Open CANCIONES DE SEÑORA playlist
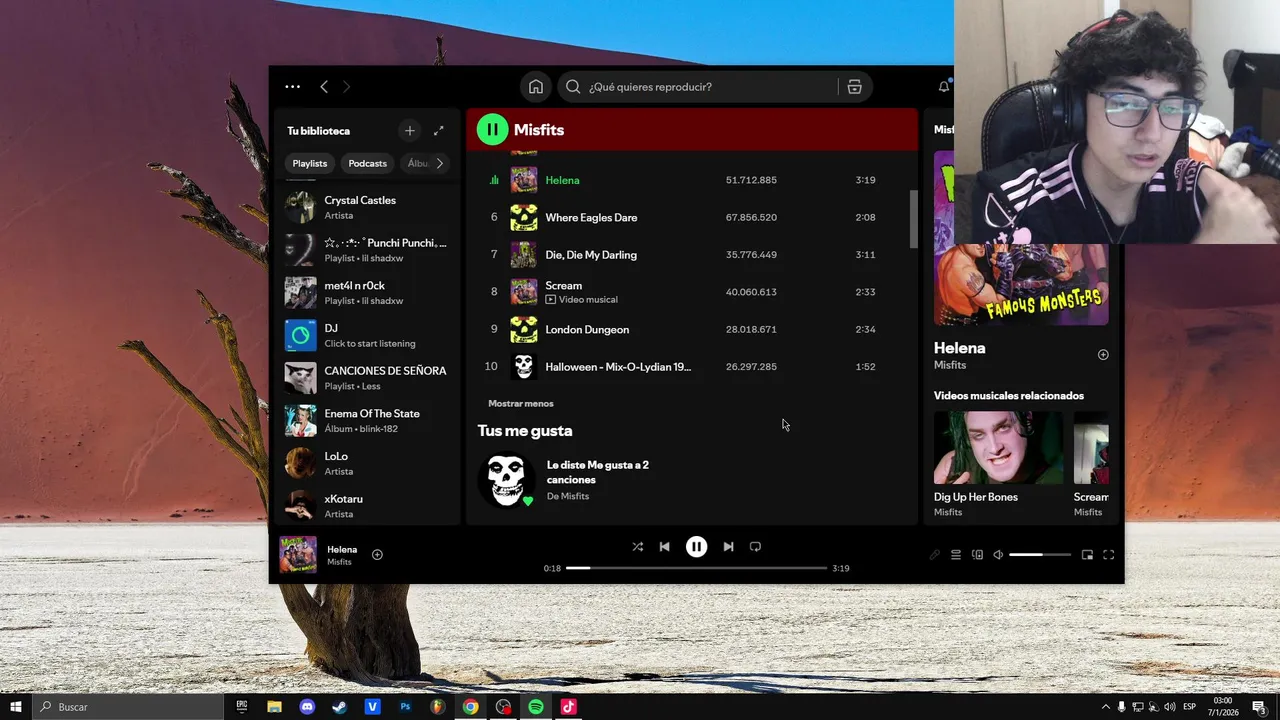This screenshot has height=720, width=1280. coord(367,378)
